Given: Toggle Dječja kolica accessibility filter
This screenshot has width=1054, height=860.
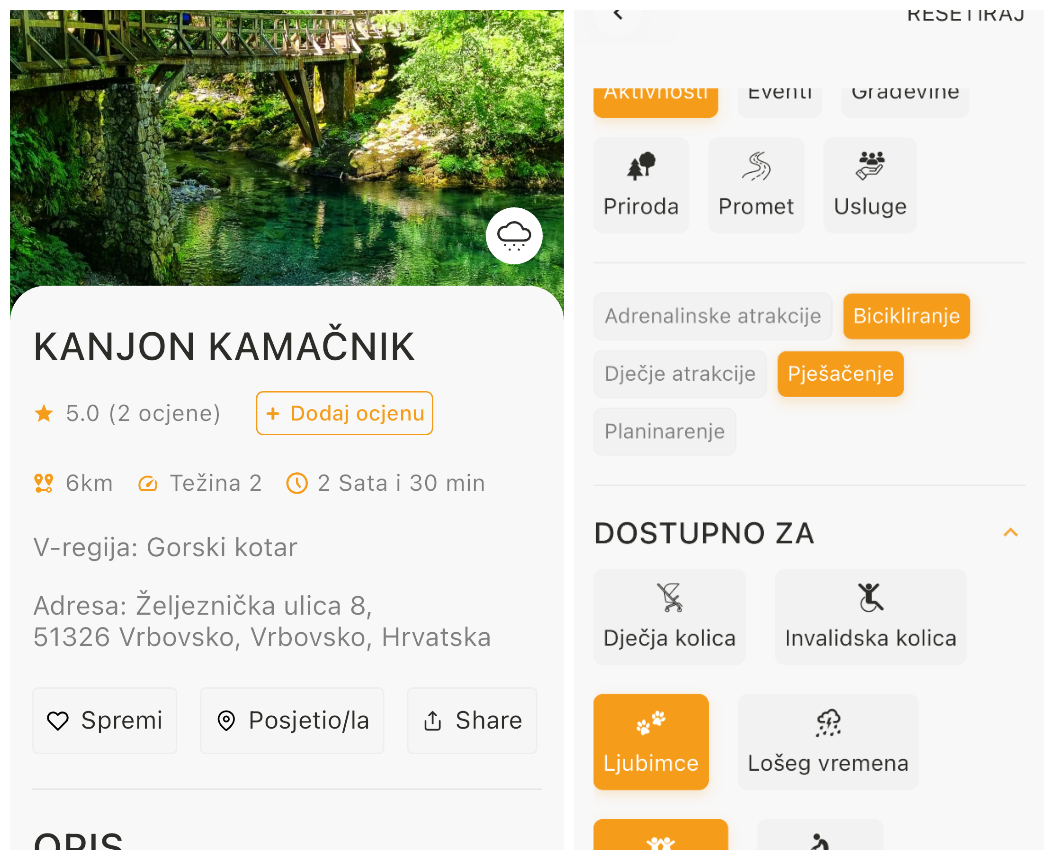Looking at the screenshot, I should [669, 616].
